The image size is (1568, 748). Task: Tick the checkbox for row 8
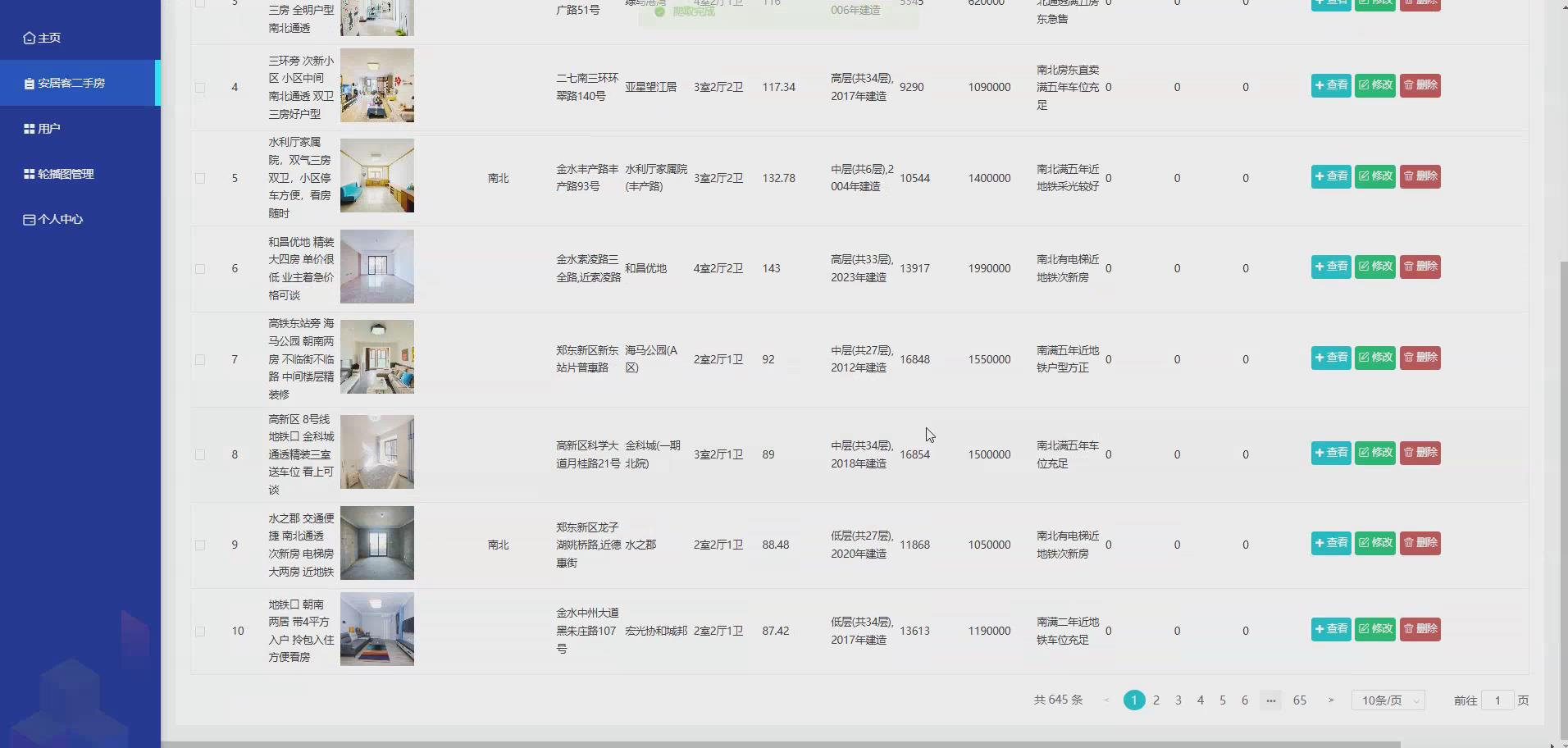coord(200,454)
